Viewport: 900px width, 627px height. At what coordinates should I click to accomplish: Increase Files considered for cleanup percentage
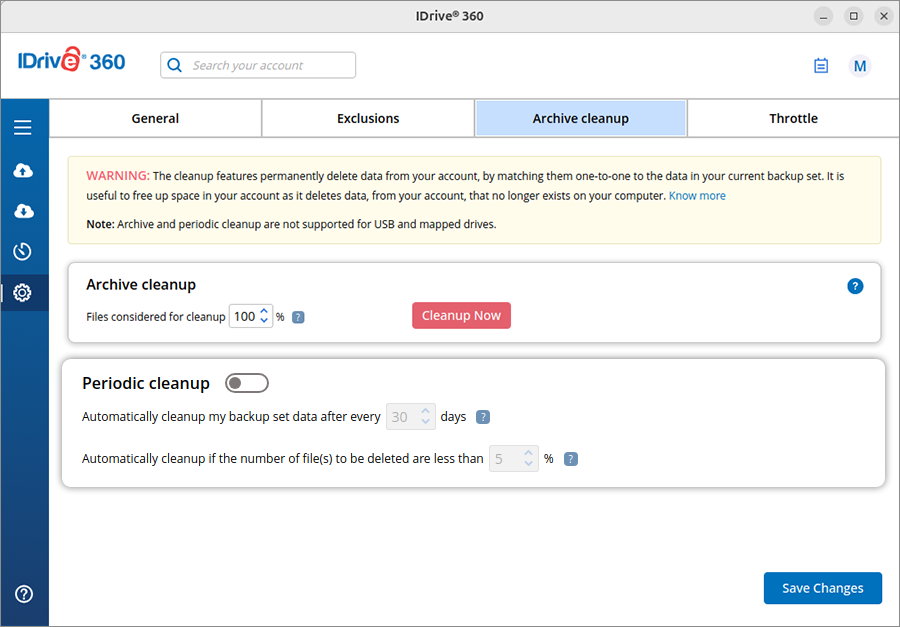click(264, 311)
